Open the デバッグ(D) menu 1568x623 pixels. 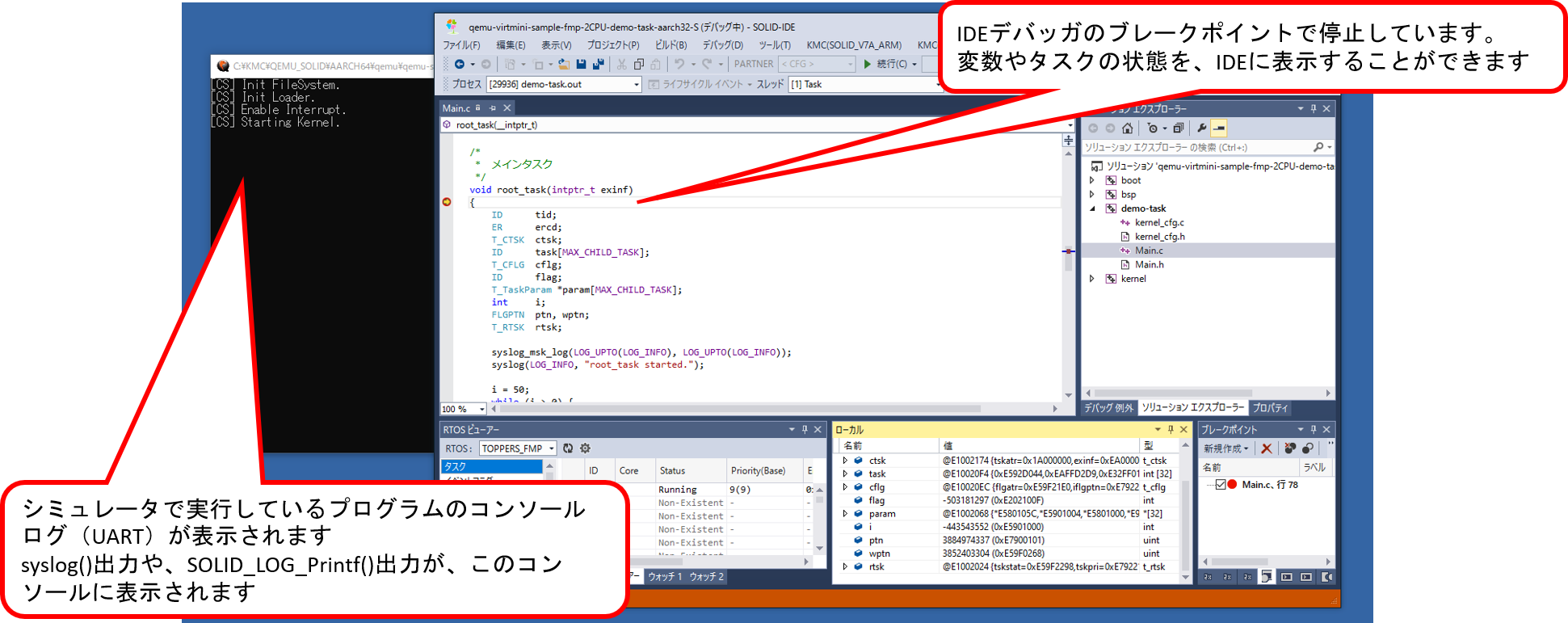pyautogui.click(x=722, y=45)
